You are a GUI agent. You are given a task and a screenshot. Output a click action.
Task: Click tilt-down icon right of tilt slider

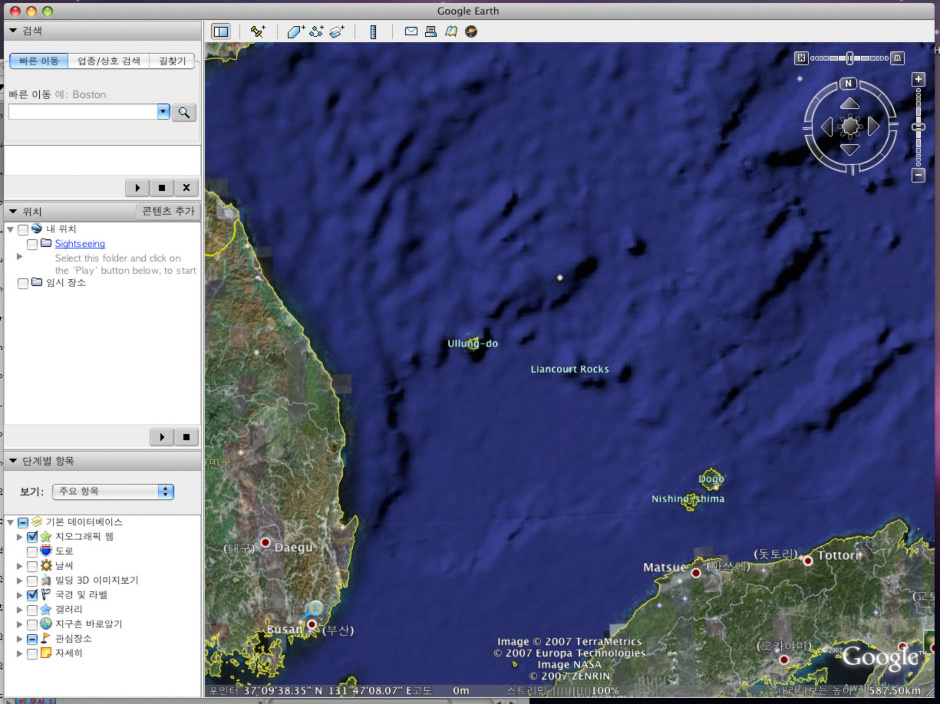tap(897, 58)
